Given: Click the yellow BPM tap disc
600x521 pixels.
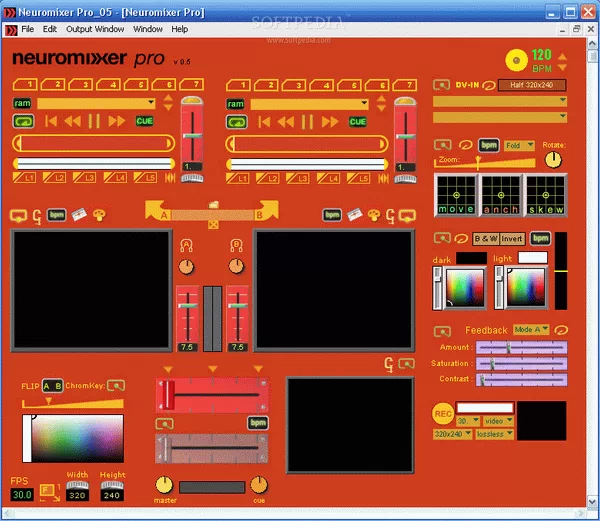Looking at the screenshot, I should tap(516, 60).
